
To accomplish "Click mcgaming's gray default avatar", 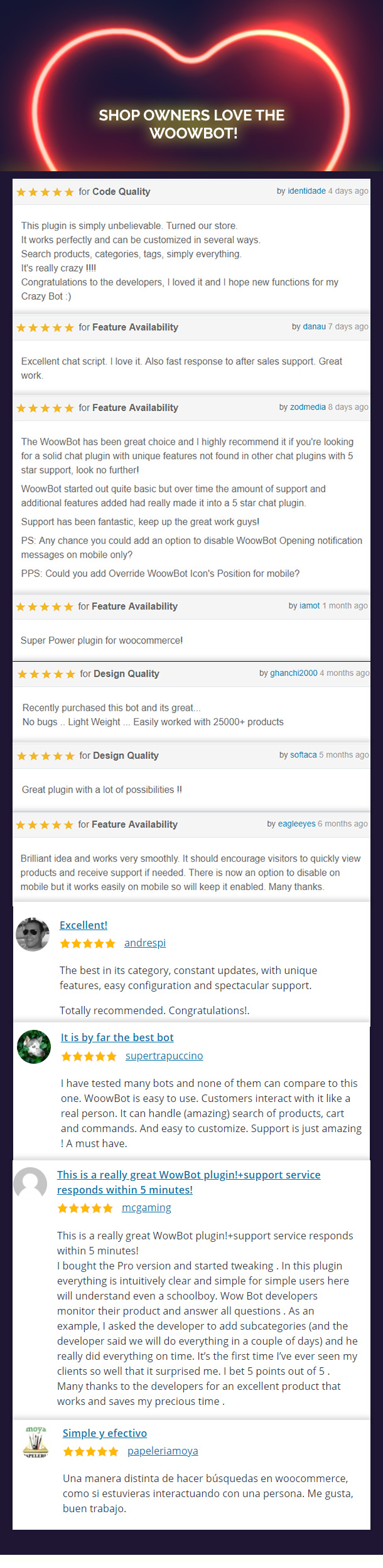I will coord(30,1184).
